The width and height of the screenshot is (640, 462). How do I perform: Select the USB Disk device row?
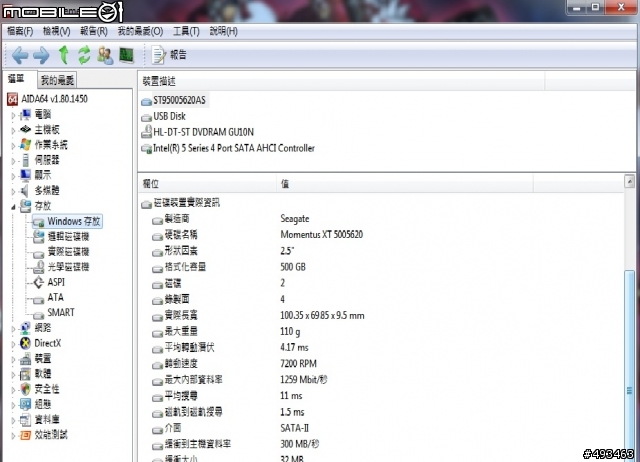[164, 116]
